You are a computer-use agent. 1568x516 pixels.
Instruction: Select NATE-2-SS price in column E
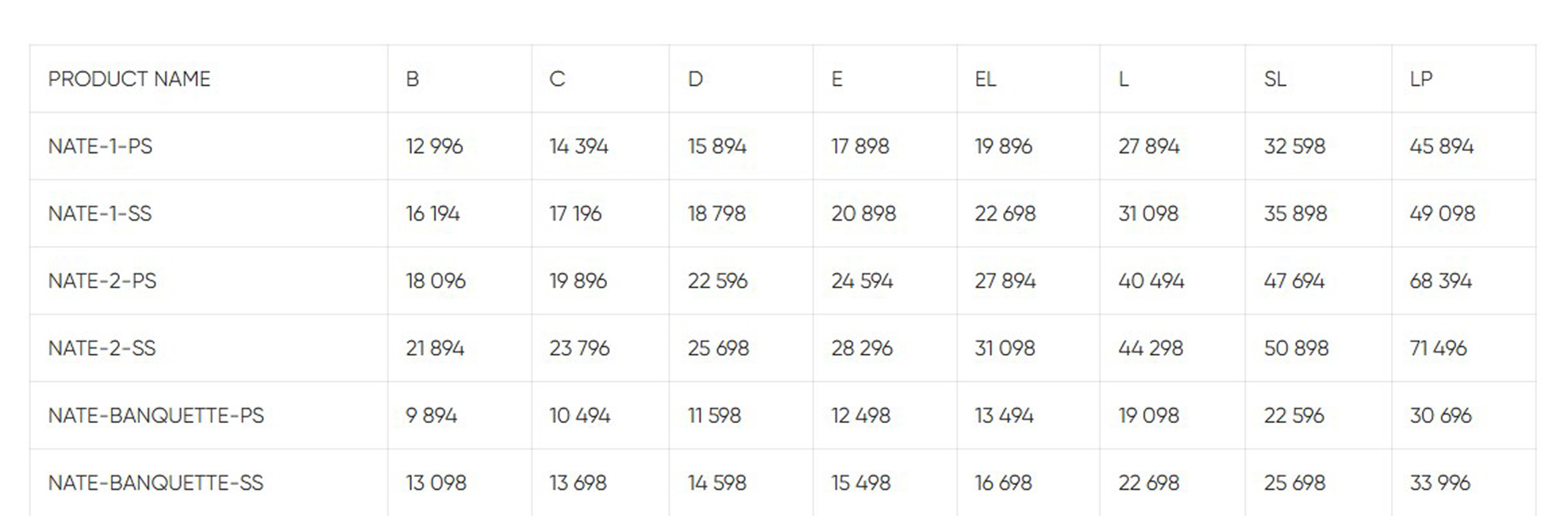point(862,348)
